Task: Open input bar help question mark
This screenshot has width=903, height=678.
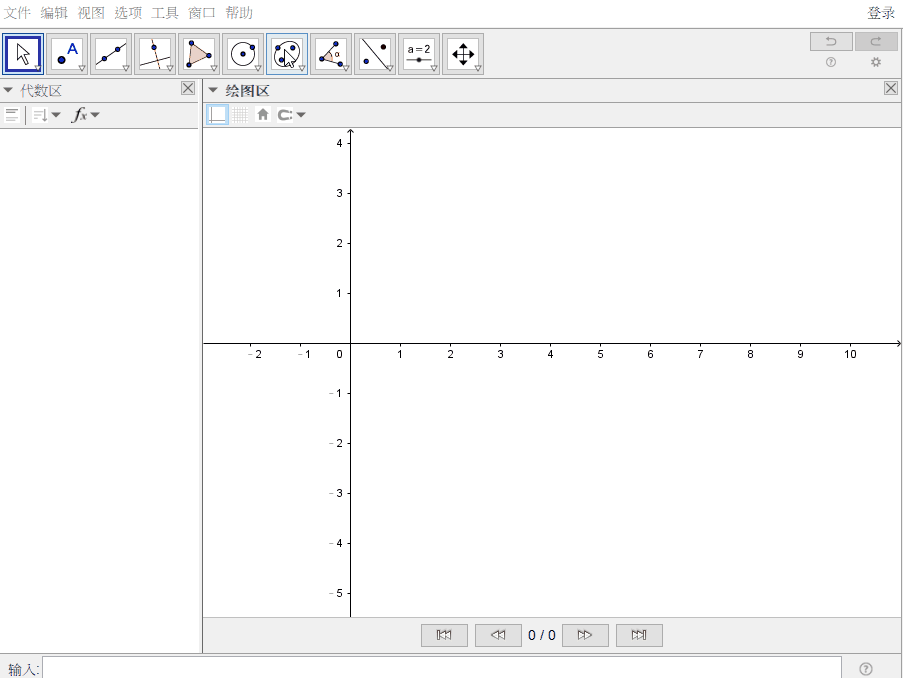Action: [x=866, y=669]
